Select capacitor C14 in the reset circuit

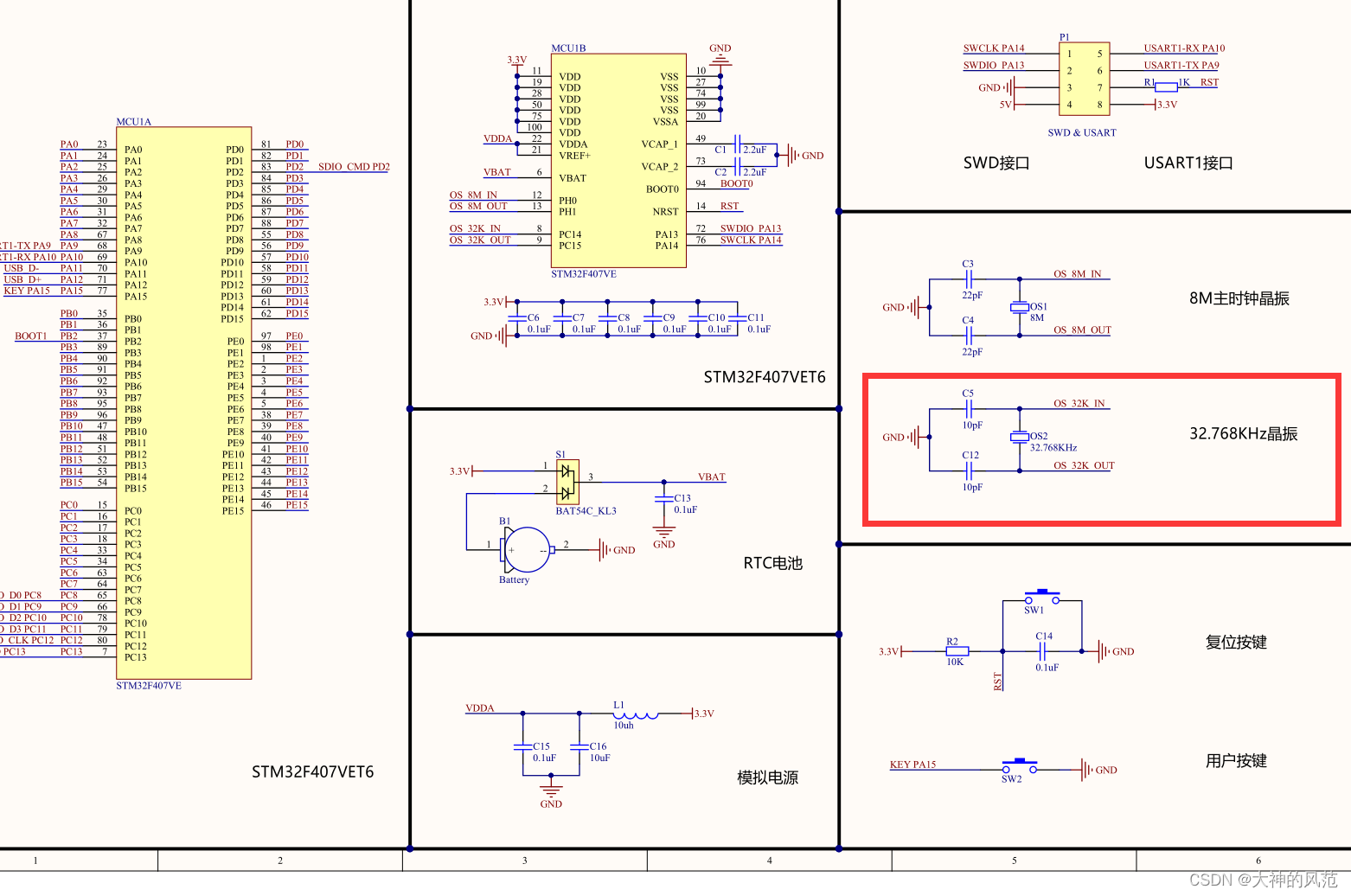click(1043, 651)
